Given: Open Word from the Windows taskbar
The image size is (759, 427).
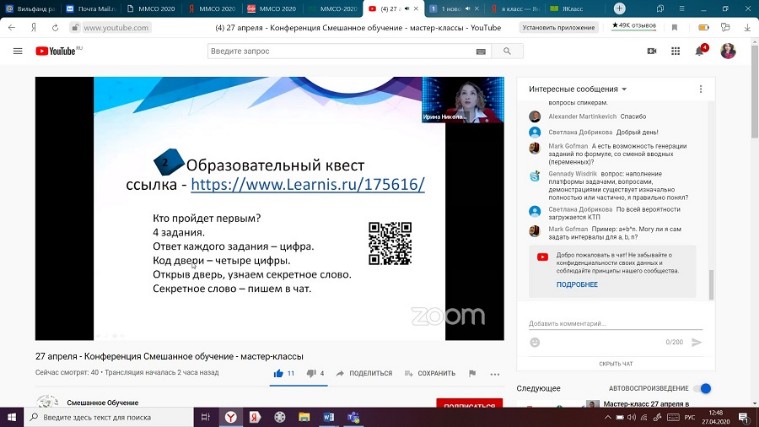Looking at the screenshot, I should (x=327, y=417).
